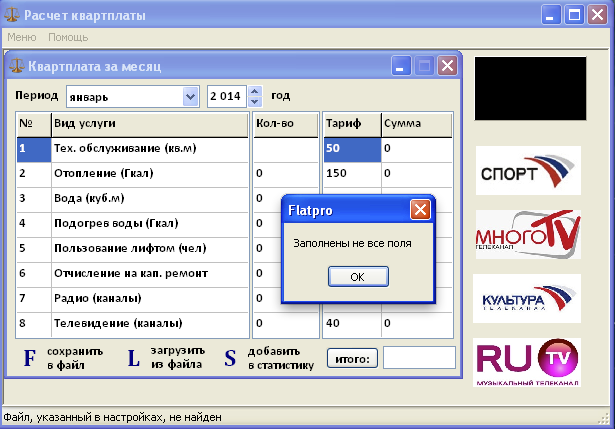
Task: Select the Культура channel logo
Action: [x=527, y=298]
